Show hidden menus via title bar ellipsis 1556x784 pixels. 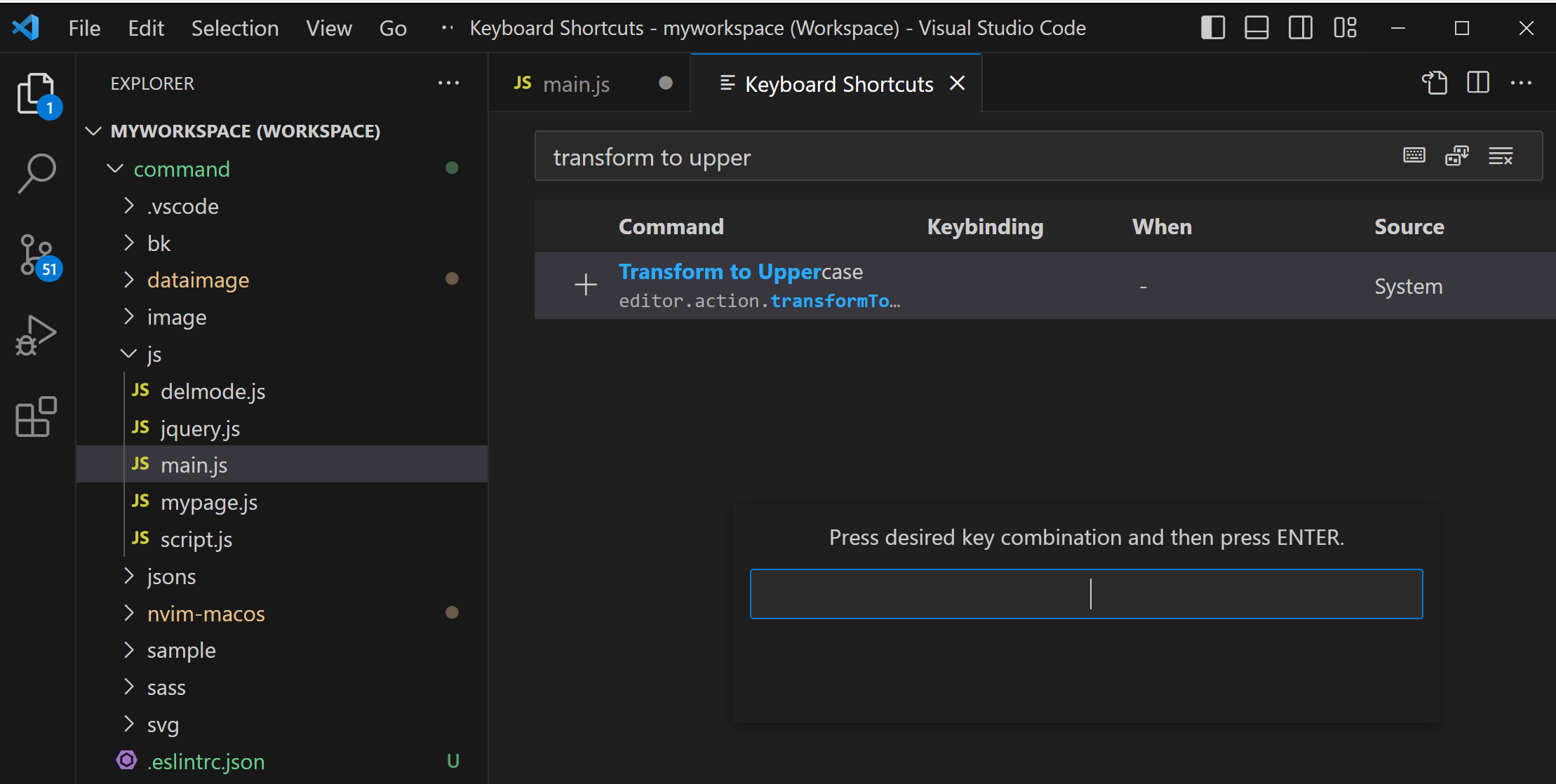[447, 28]
